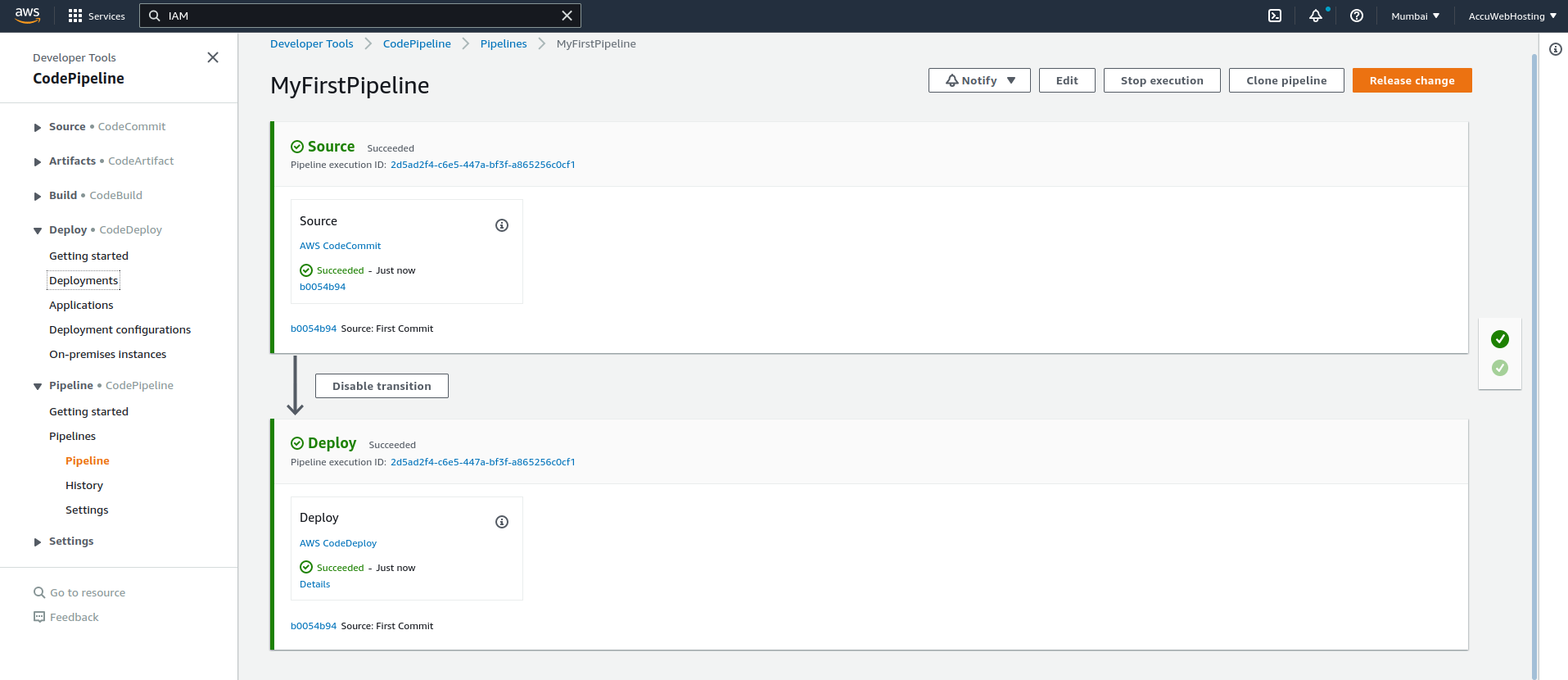Open Deploy stage pipeline execution ID link
This screenshot has height=680, width=1568.
tap(483, 462)
